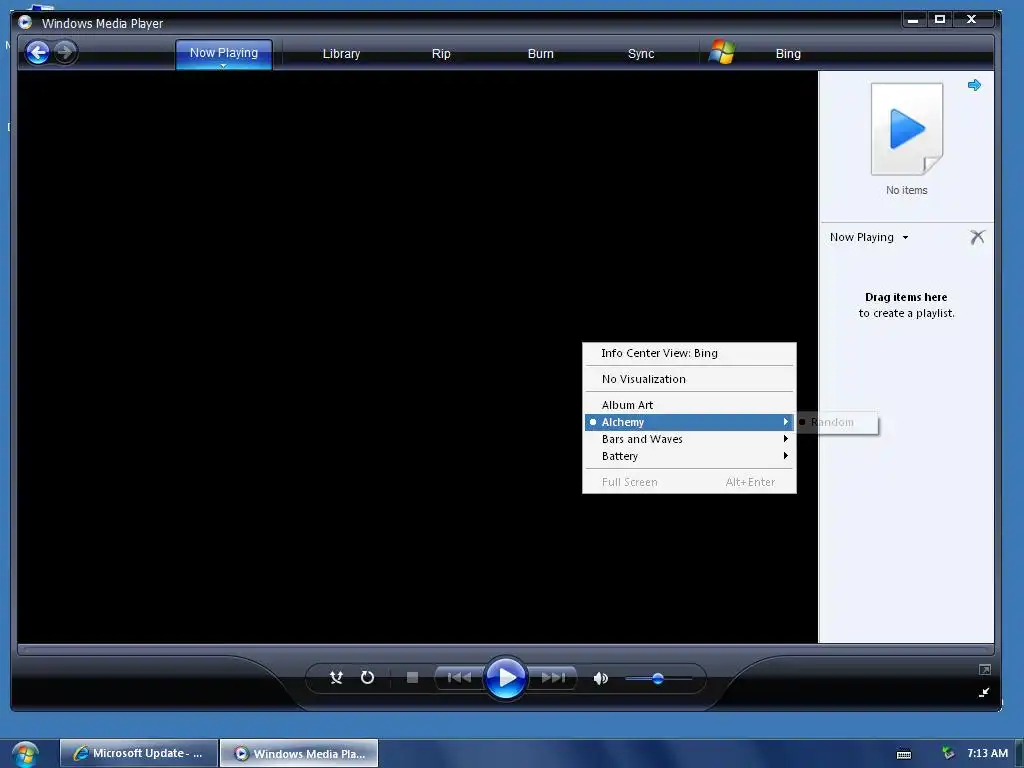Expand the Alchemy submenu arrow
Image resolution: width=1024 pixels, height=768 pixels.
(786, 423)
